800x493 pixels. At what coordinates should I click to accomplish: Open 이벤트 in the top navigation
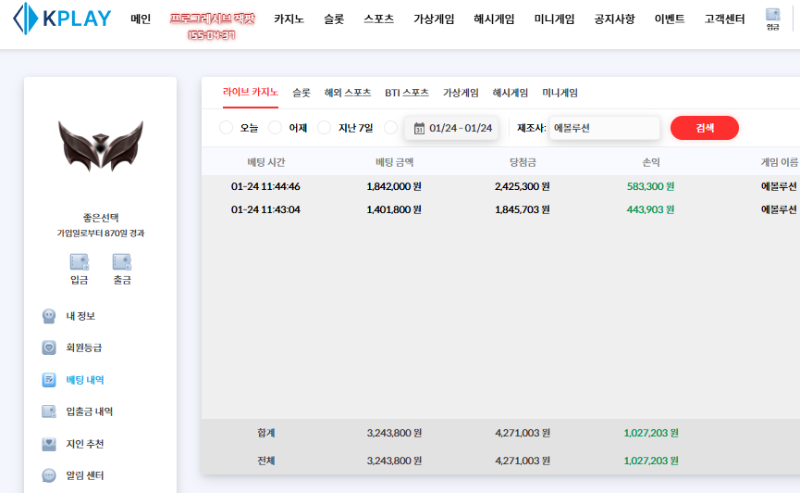[669, 19]
